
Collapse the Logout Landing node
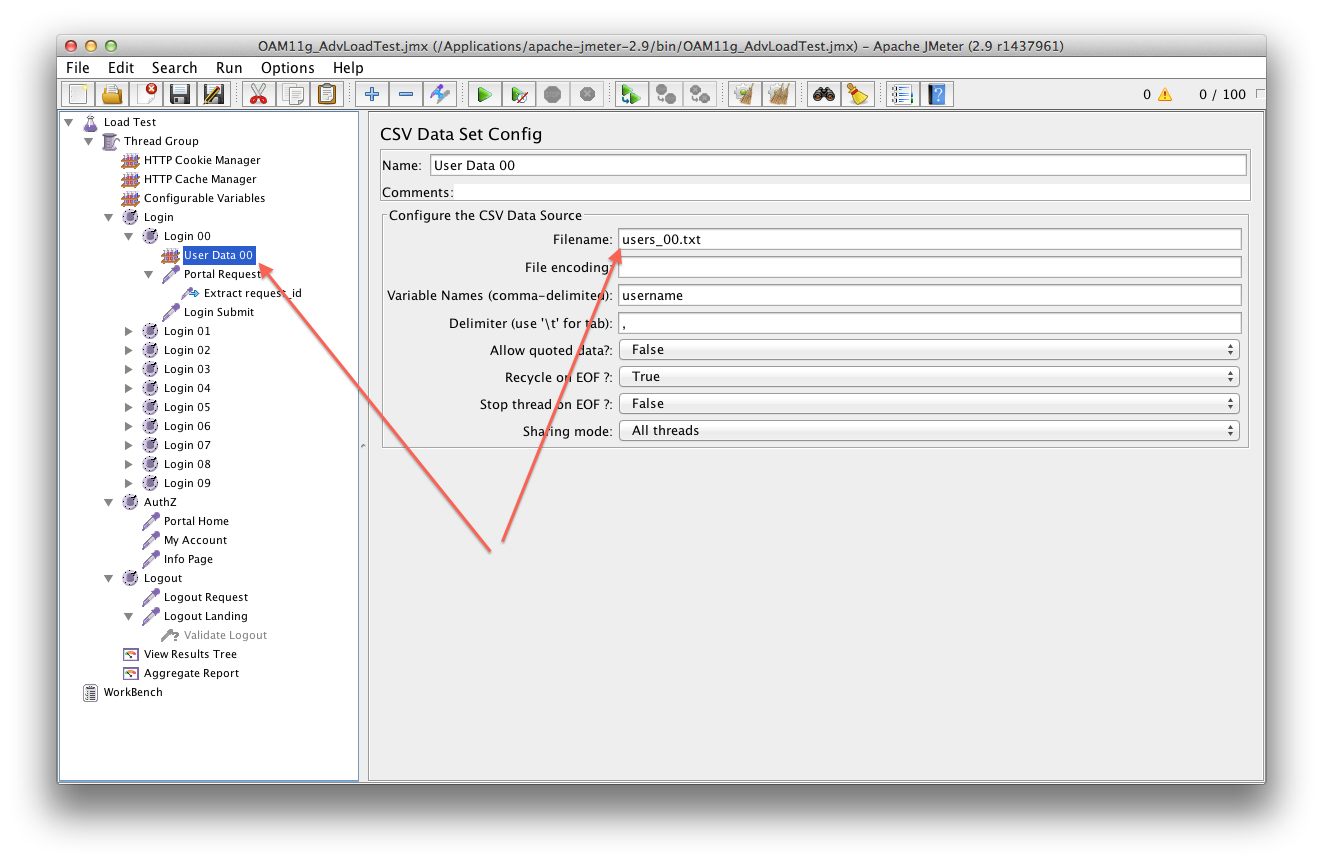129,616
